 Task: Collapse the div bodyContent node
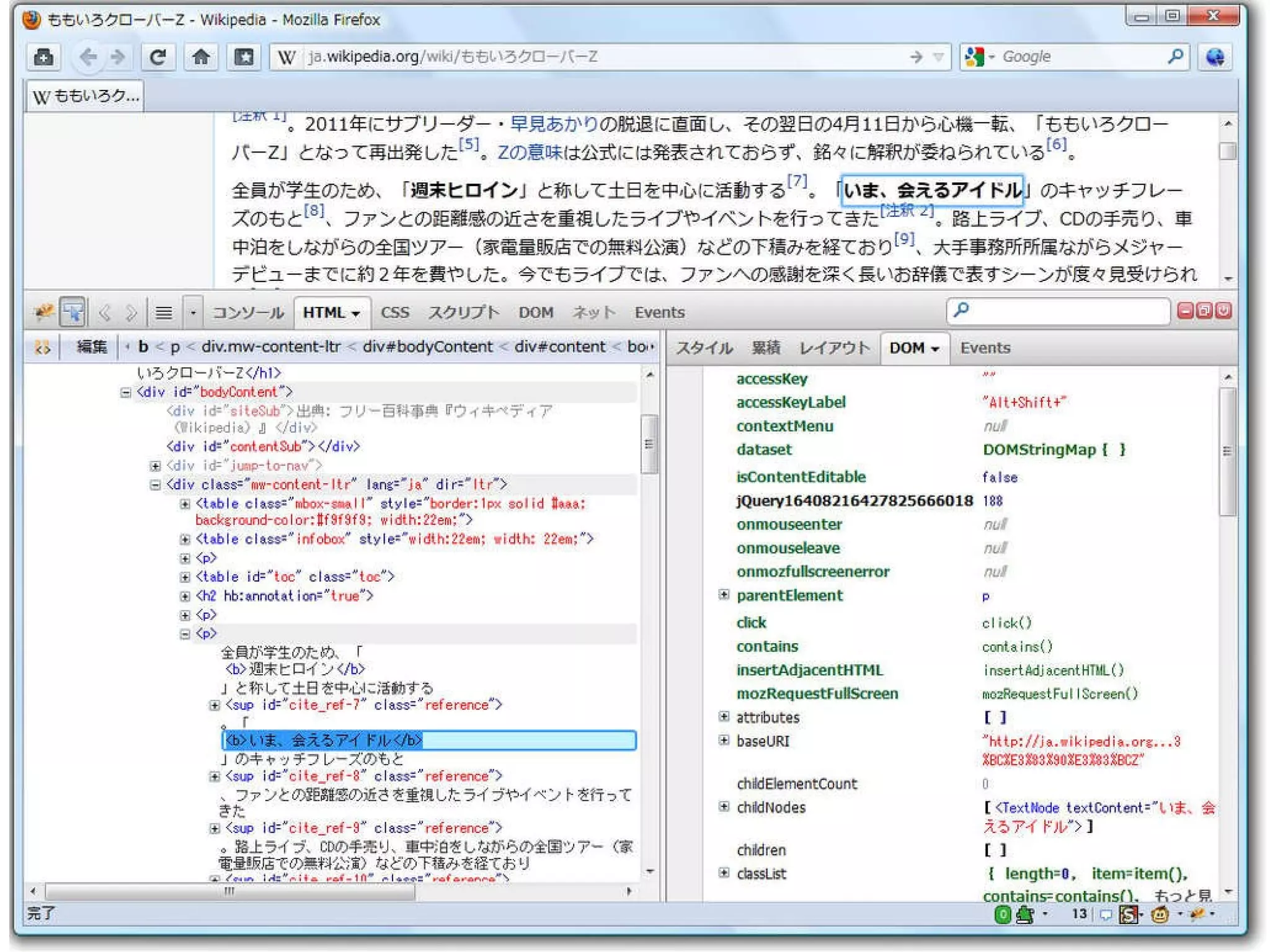click(125, 393)
